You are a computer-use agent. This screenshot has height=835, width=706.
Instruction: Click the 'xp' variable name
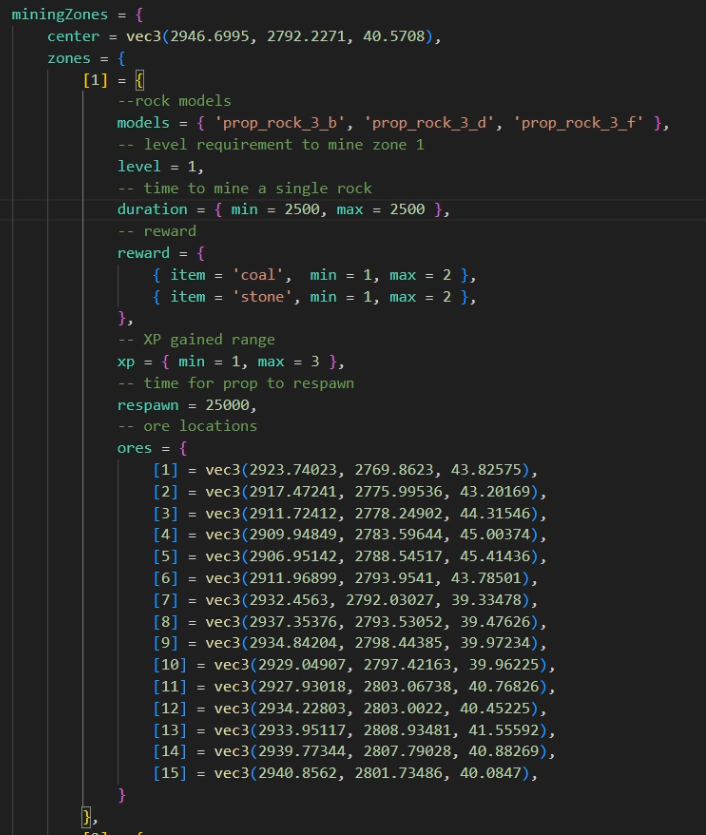[x=125, y=361]
